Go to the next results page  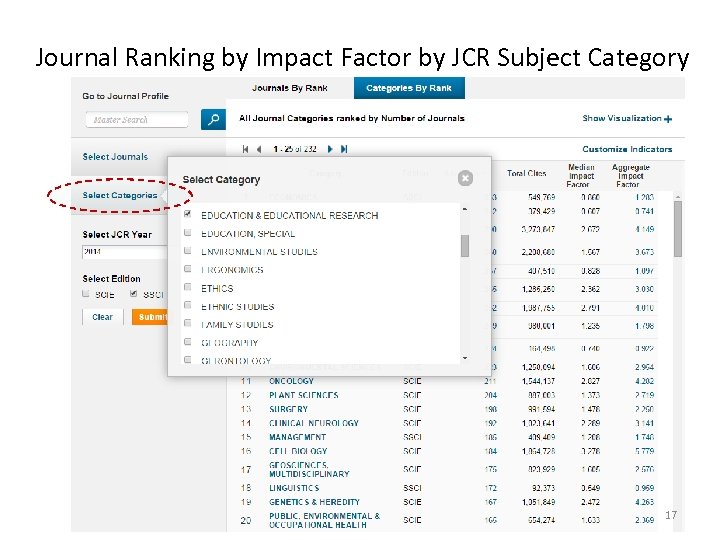pyautogui.click(x=329, y=149)
